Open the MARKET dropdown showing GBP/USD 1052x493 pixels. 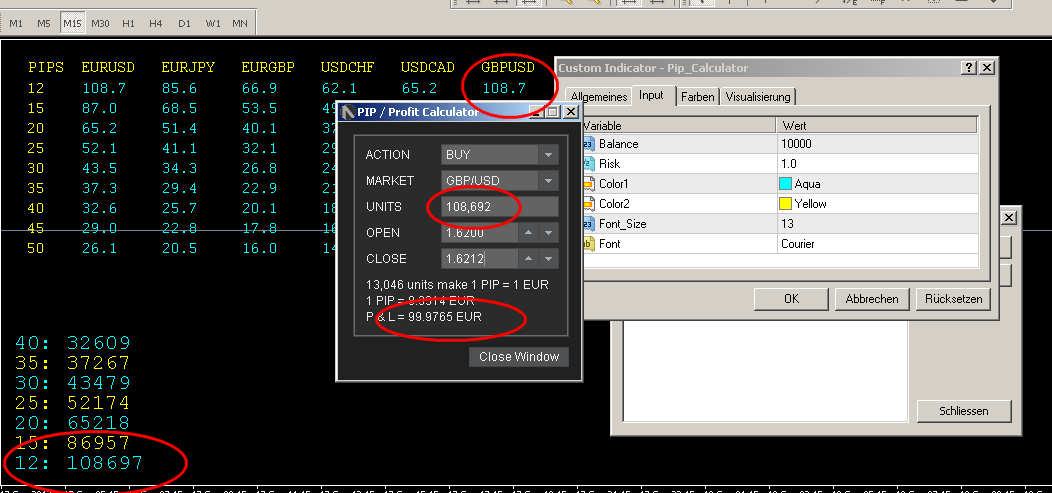(x=499, y=180)
